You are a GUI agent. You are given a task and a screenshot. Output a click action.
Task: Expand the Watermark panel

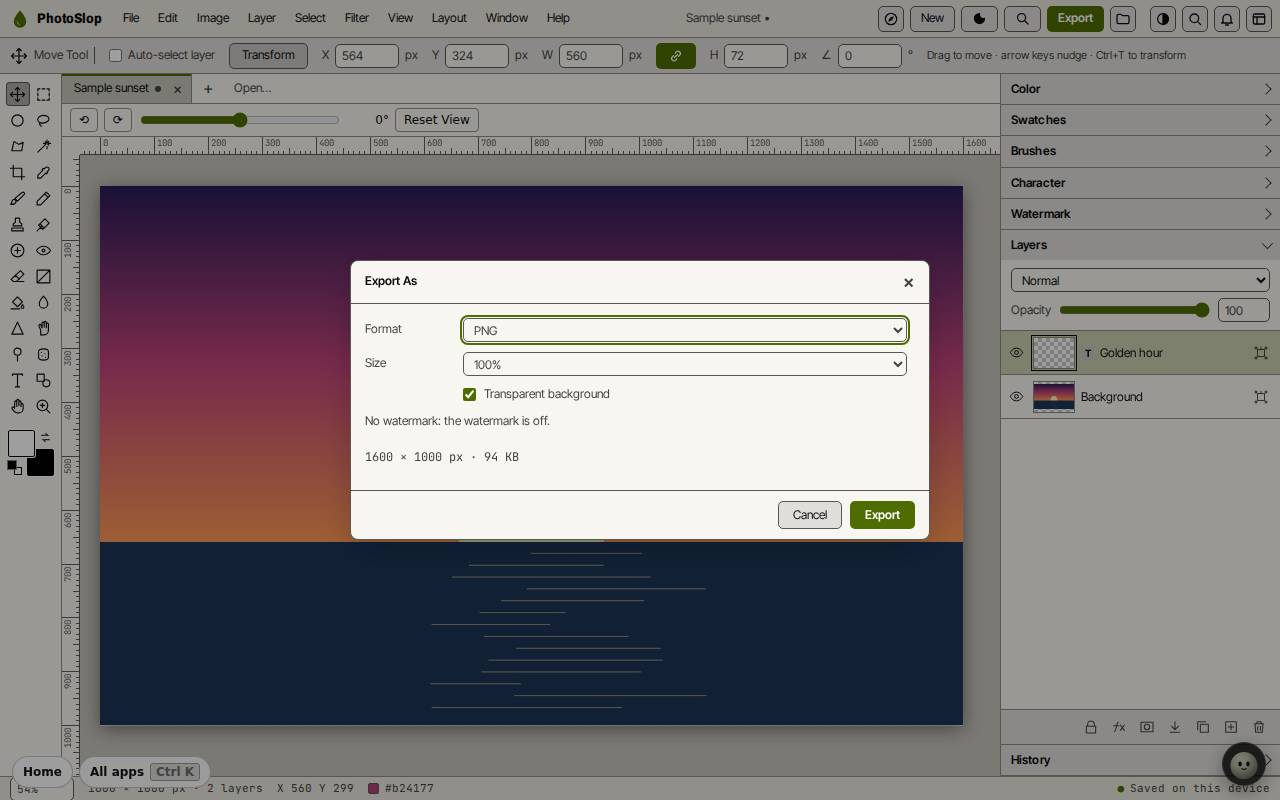[1140, 214]
